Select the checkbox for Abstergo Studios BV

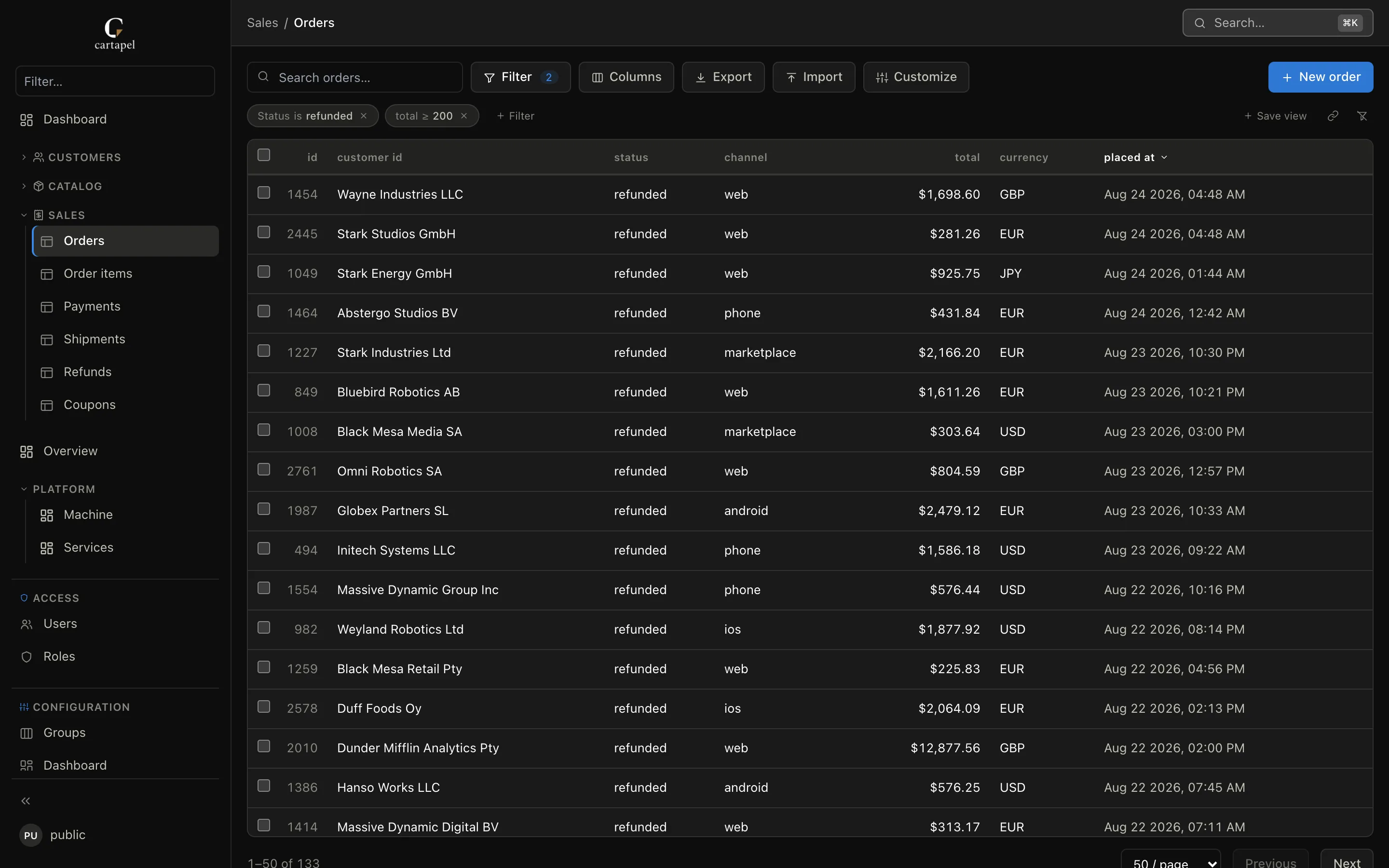(x=264, y=311)
